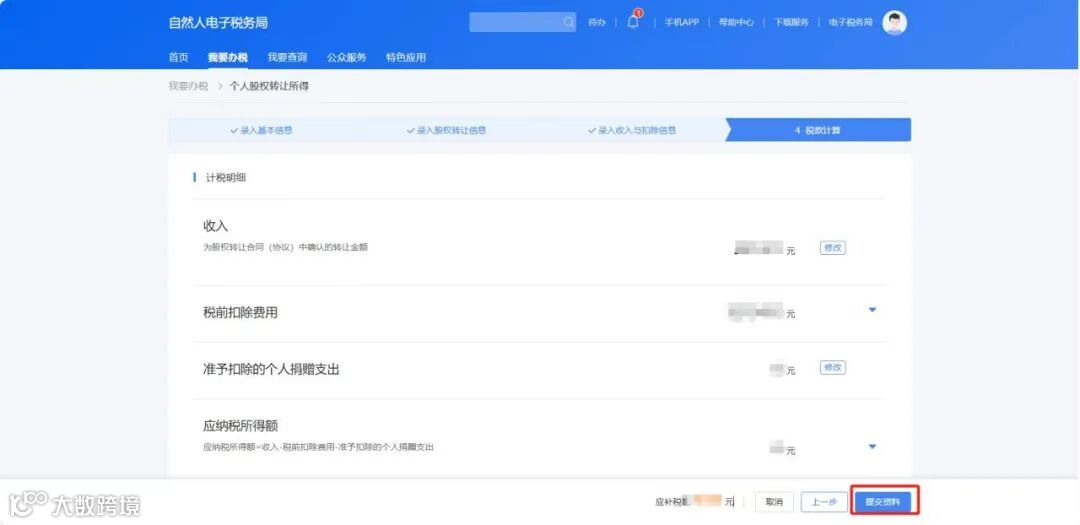This screenshot has width=1080, height=525.
Task: Click step 录入收入与扣除信息
Action: pyautogui.click(x=632, y=130)
